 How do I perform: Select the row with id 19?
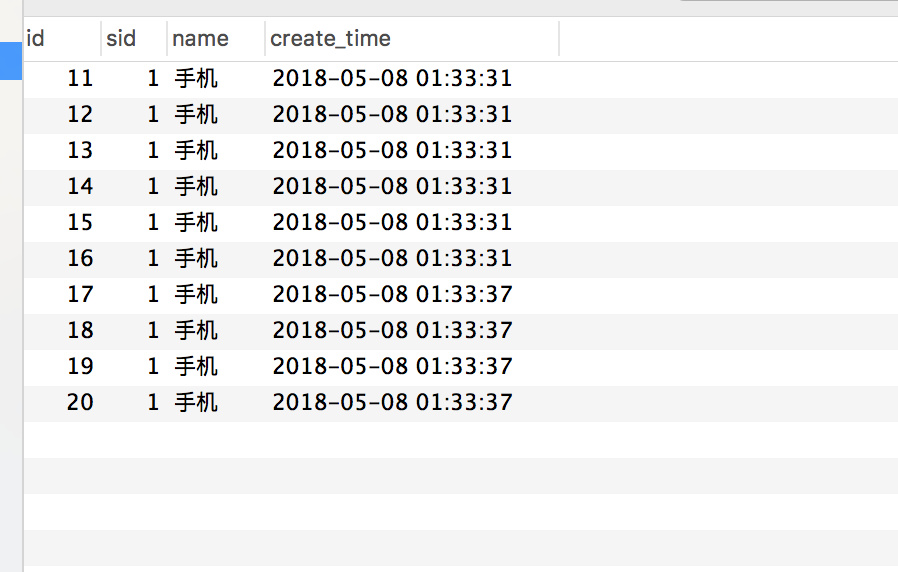[461, 368]
